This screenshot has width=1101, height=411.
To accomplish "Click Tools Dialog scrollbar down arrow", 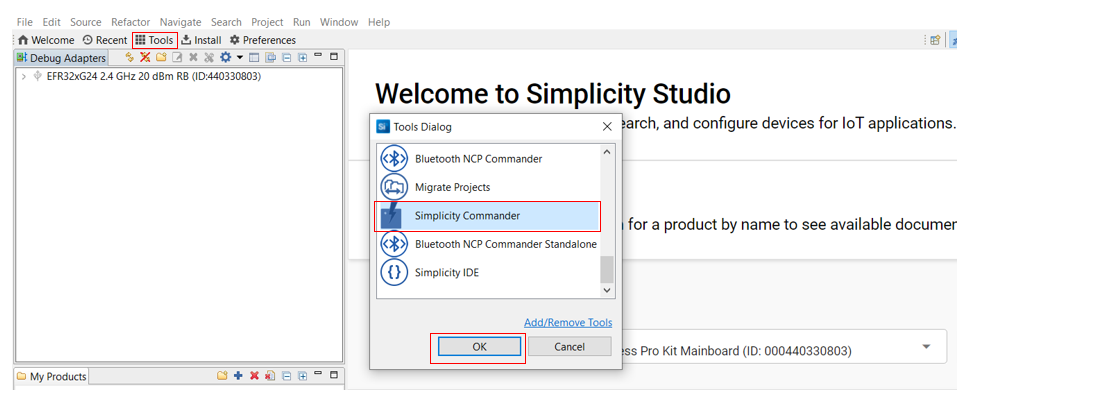I will click(607, 289).
